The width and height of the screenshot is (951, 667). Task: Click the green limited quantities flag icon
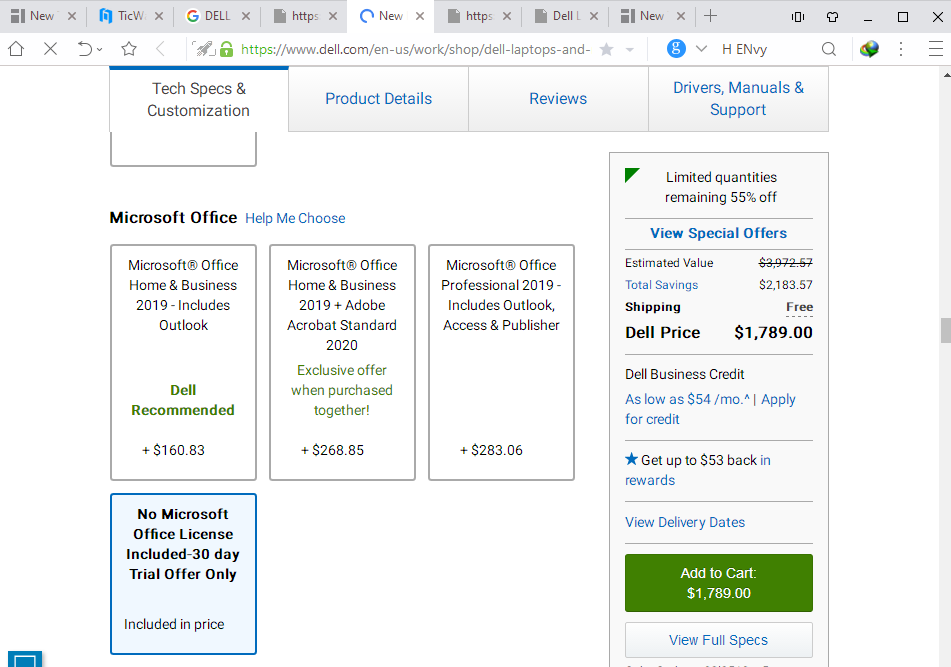tap(631, 175)
